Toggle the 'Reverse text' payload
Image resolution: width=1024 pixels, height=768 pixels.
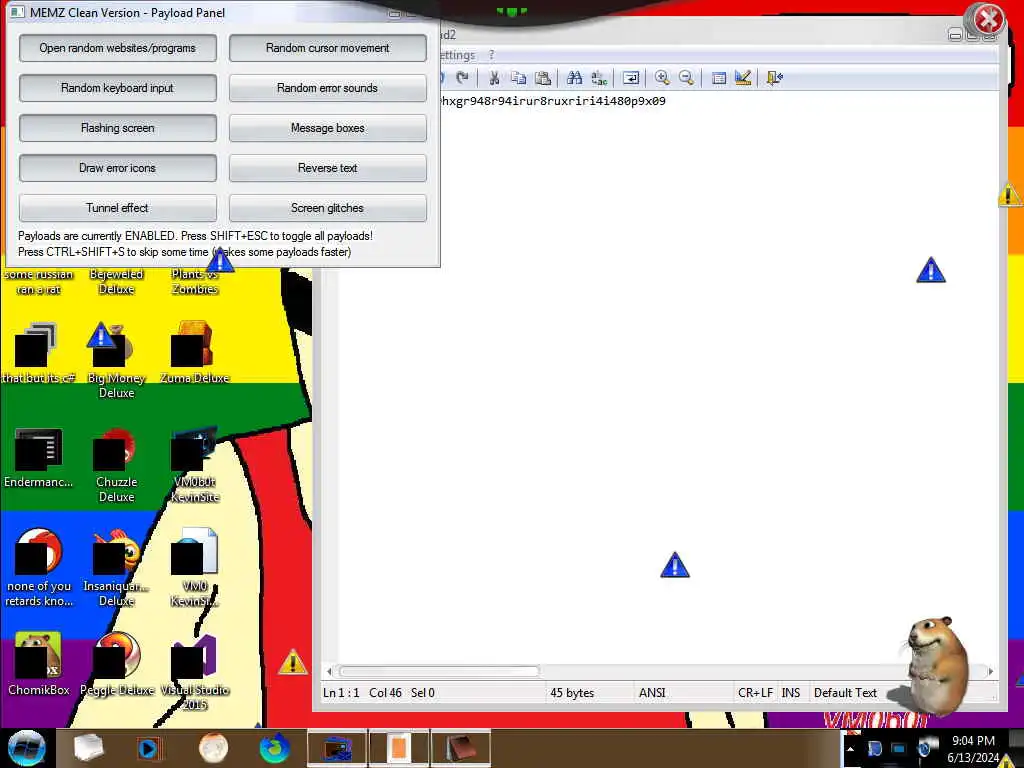pos(328,168)
